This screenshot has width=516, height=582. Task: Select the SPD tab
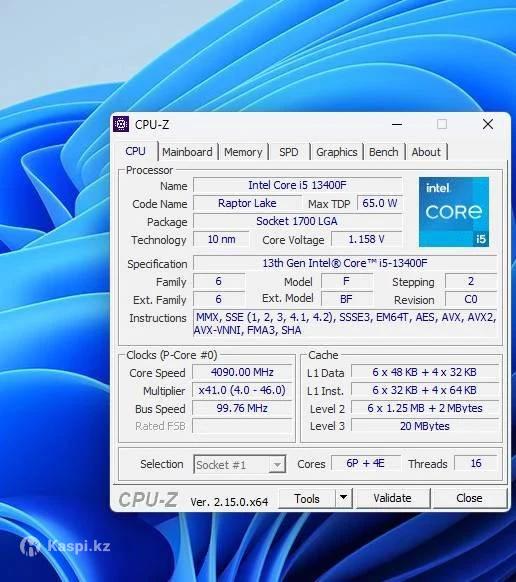pos(289,152)
